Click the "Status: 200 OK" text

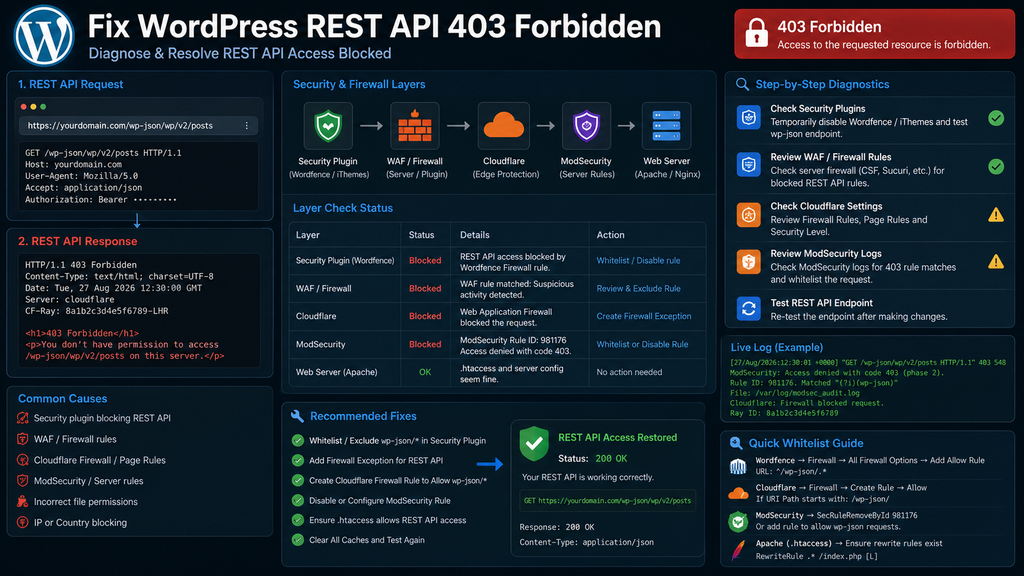(x=592, y=458)
